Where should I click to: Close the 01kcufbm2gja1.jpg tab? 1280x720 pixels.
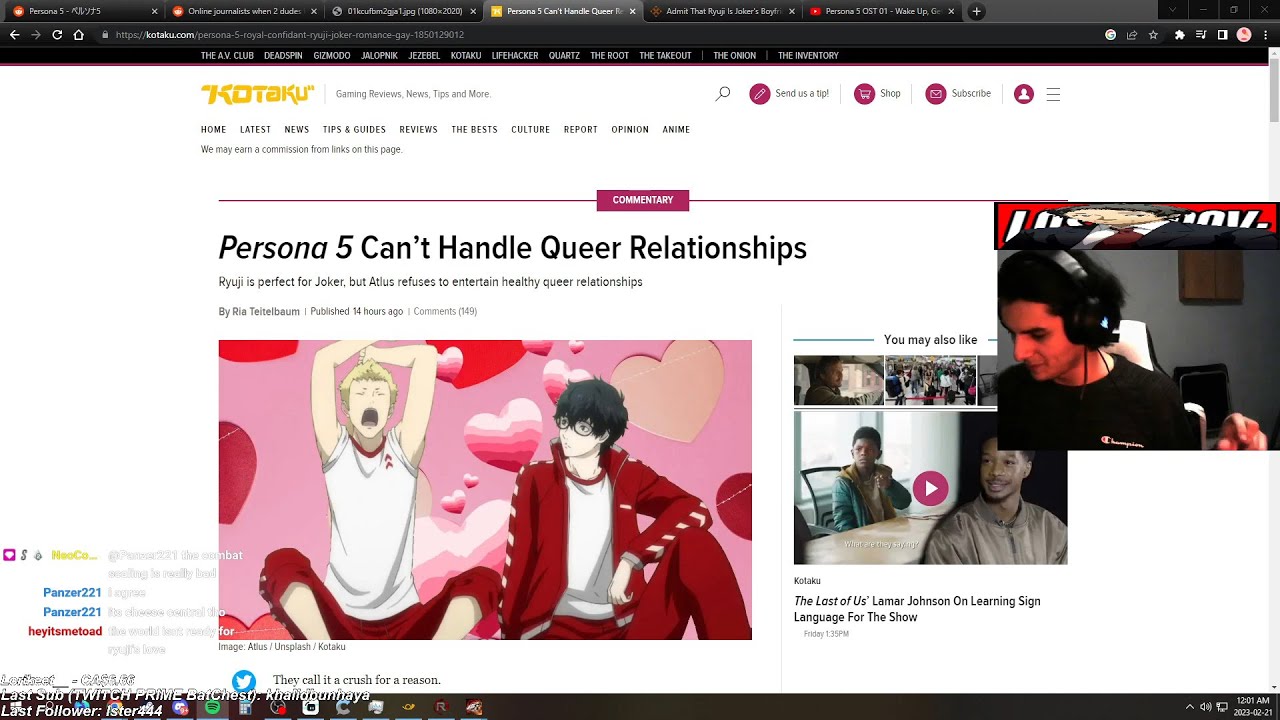[x=473, y=12]
